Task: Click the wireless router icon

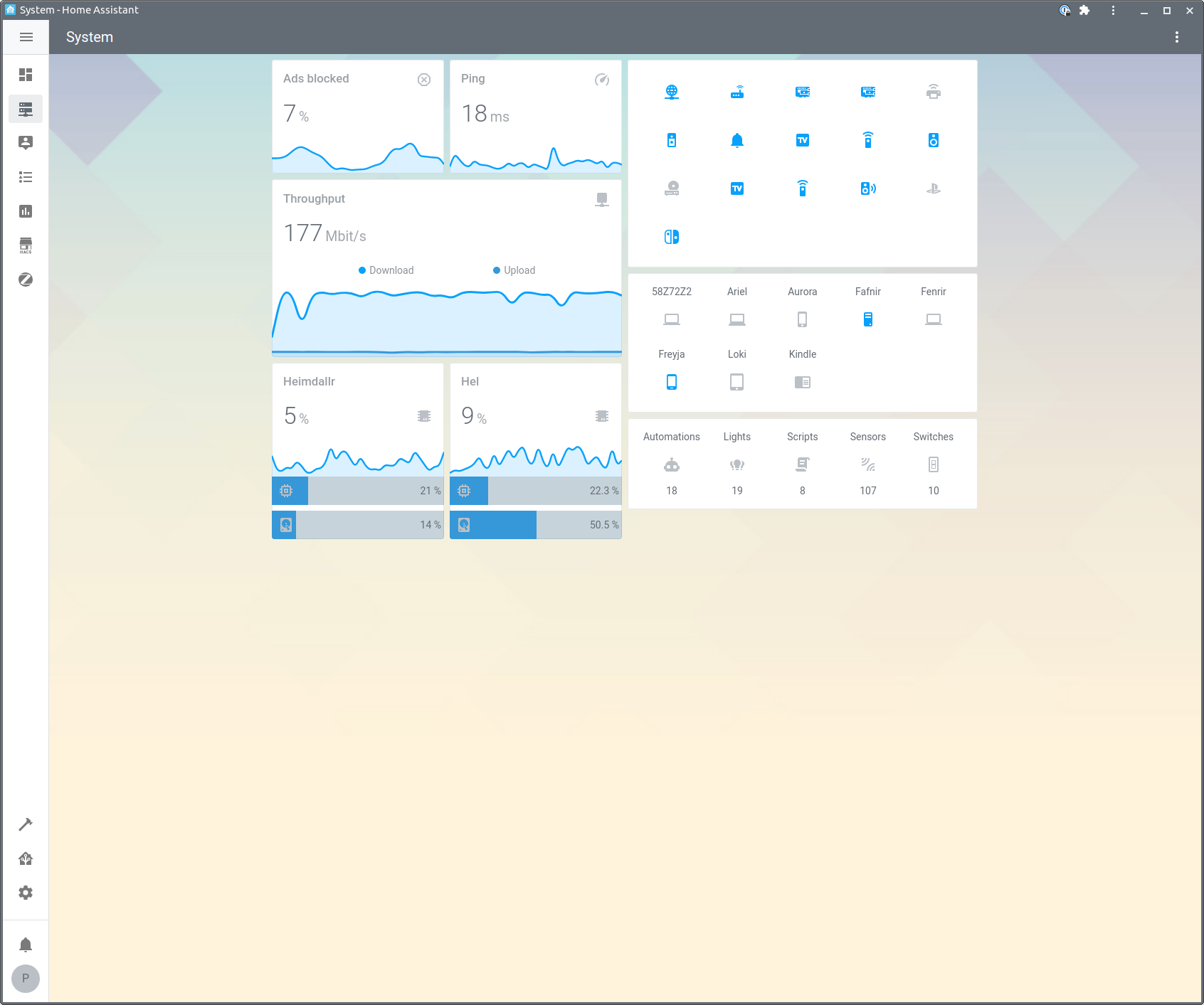Action: click(737, 92)
